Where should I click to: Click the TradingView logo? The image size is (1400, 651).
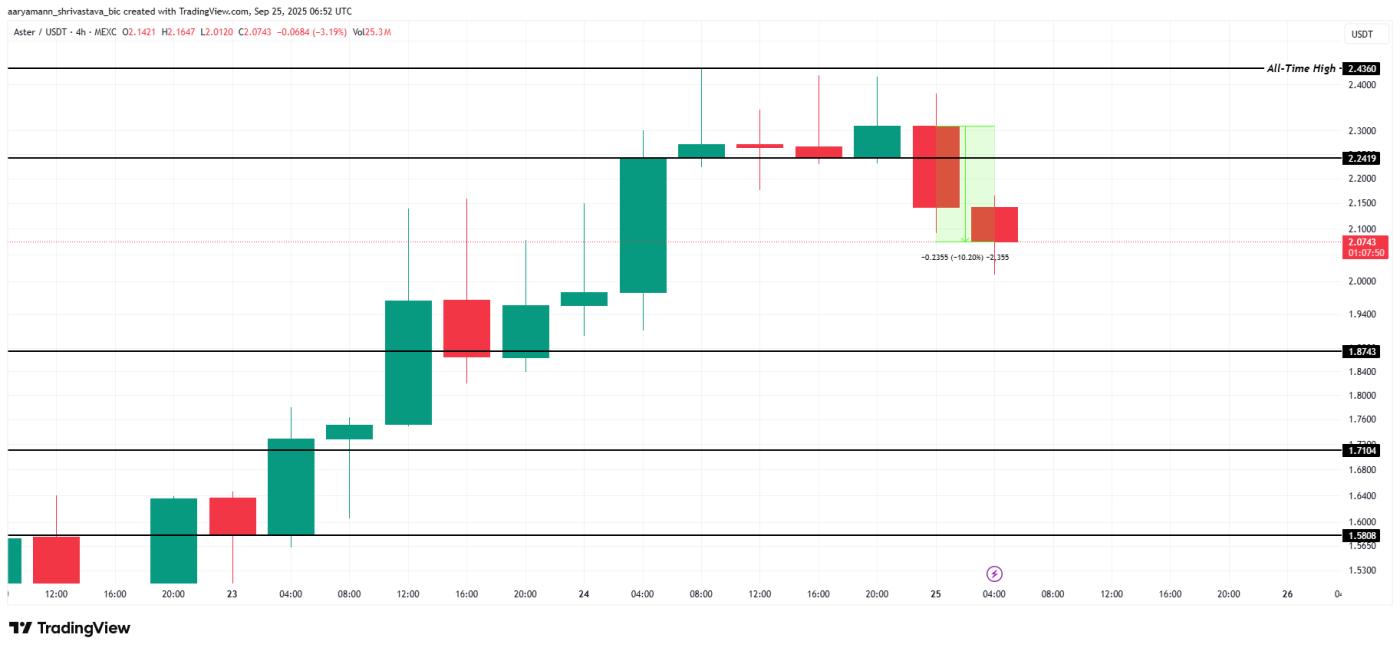click(69, 628)
